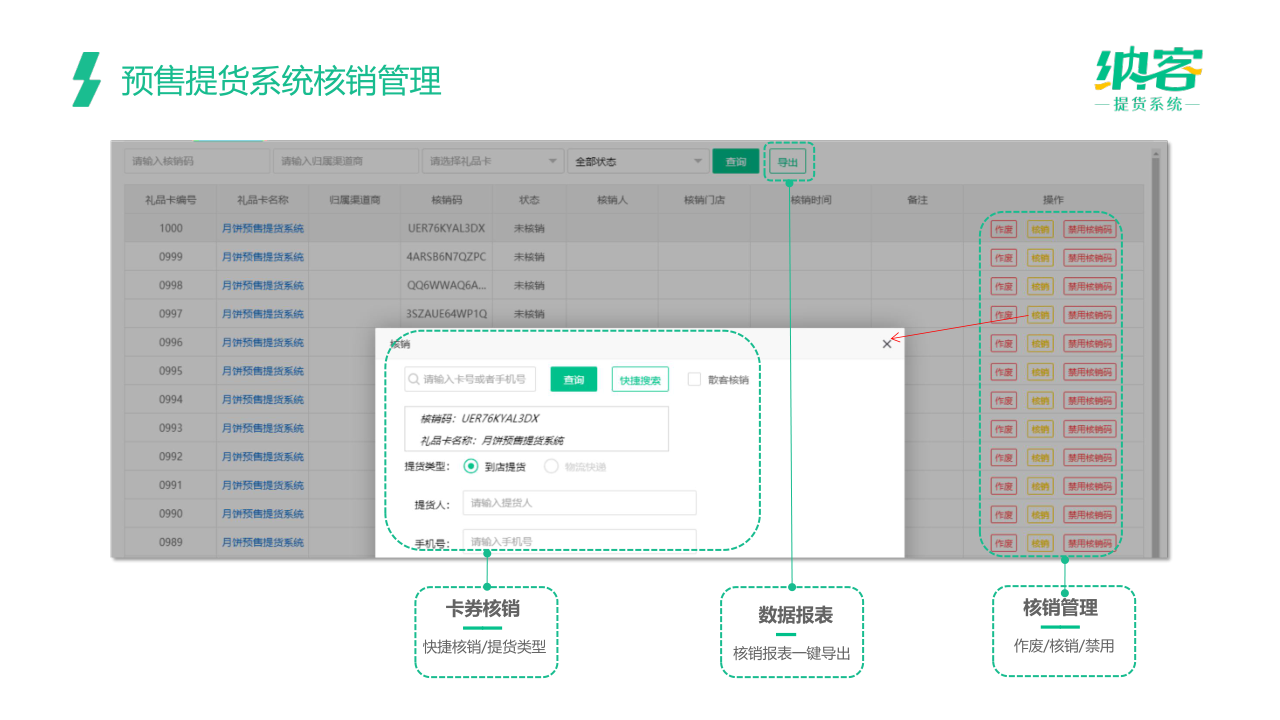Click 作废 button in row 0989
This screenshot has width=1280, height=720.
pos(1003,542)
